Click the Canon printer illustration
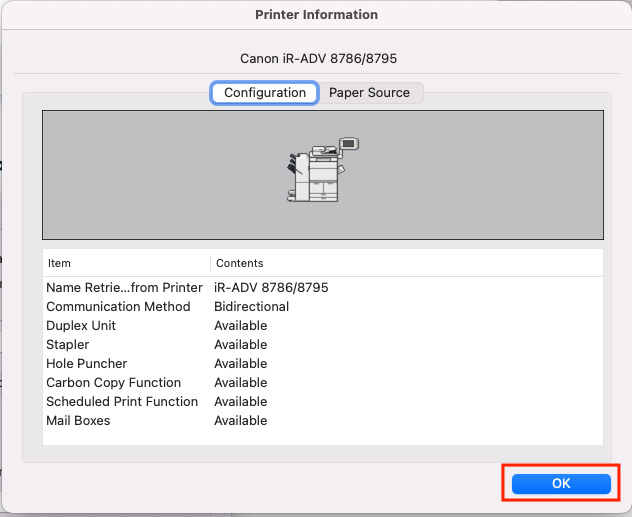Image resolution: width=632 pixels, height=517 pixels. point(323,170)
